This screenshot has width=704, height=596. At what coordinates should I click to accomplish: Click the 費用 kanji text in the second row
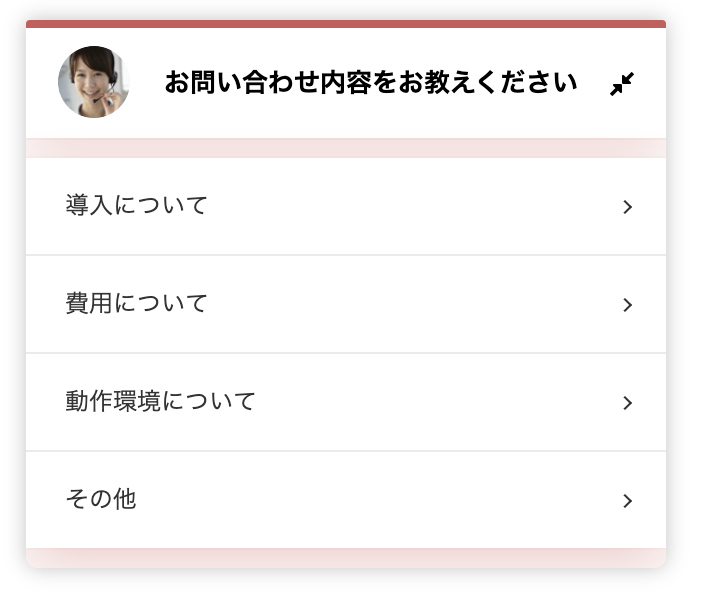[89, 303]
